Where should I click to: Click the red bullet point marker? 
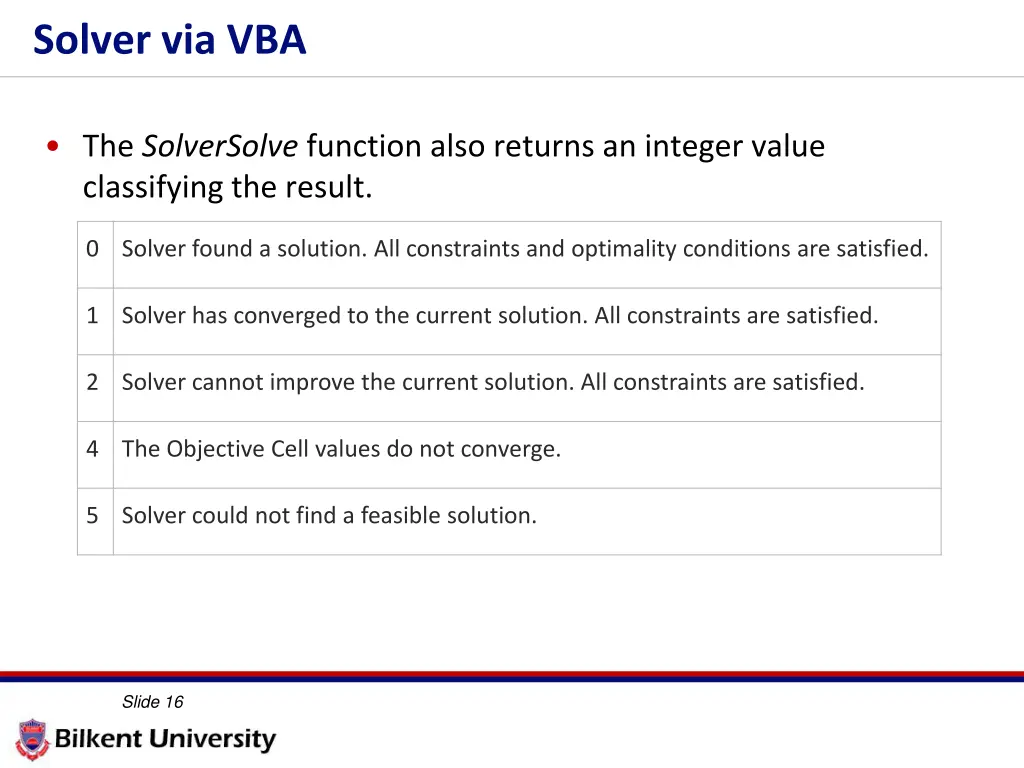coord(51,146)
